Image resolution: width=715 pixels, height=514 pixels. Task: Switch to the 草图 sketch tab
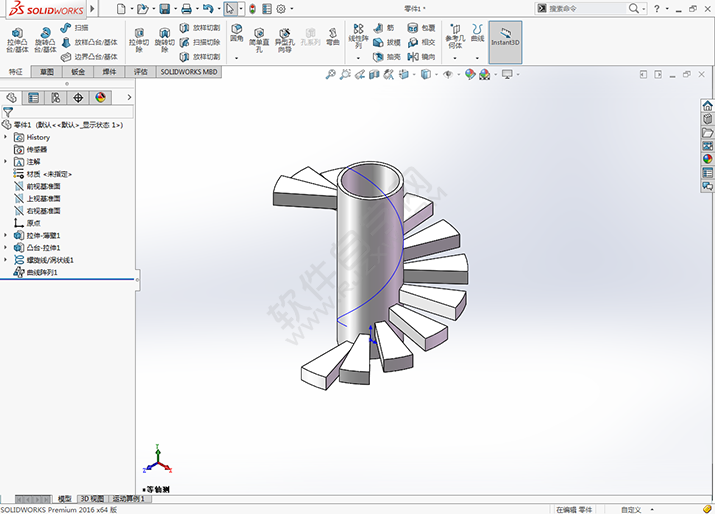(x=46, y=72)
